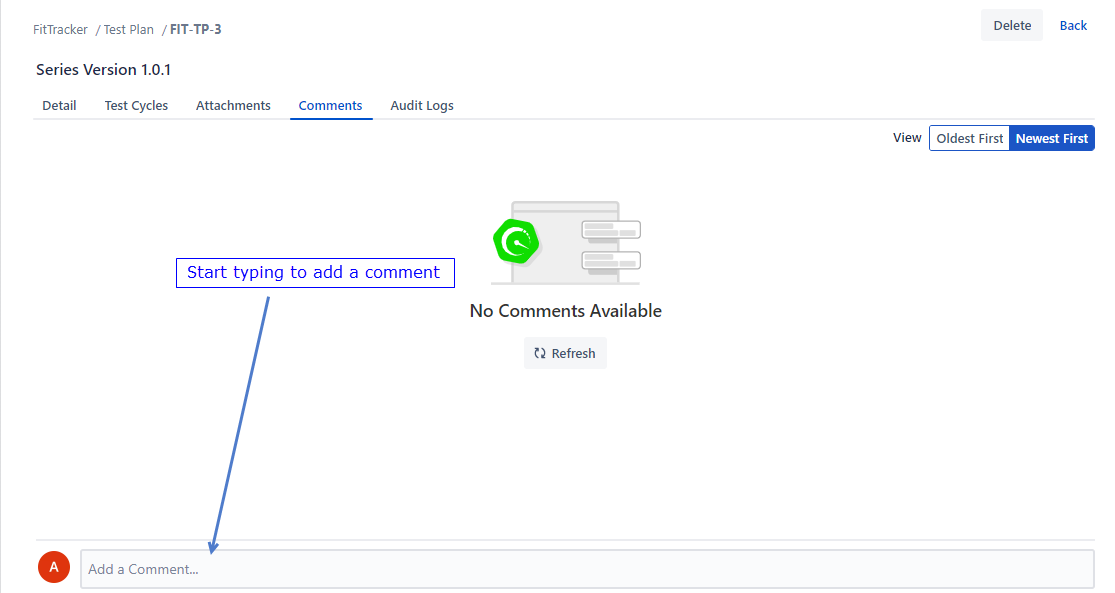Sort comments with Oldest First
Screen dimensions: 1115x593
pyautogui.click(x=969, y=138)
